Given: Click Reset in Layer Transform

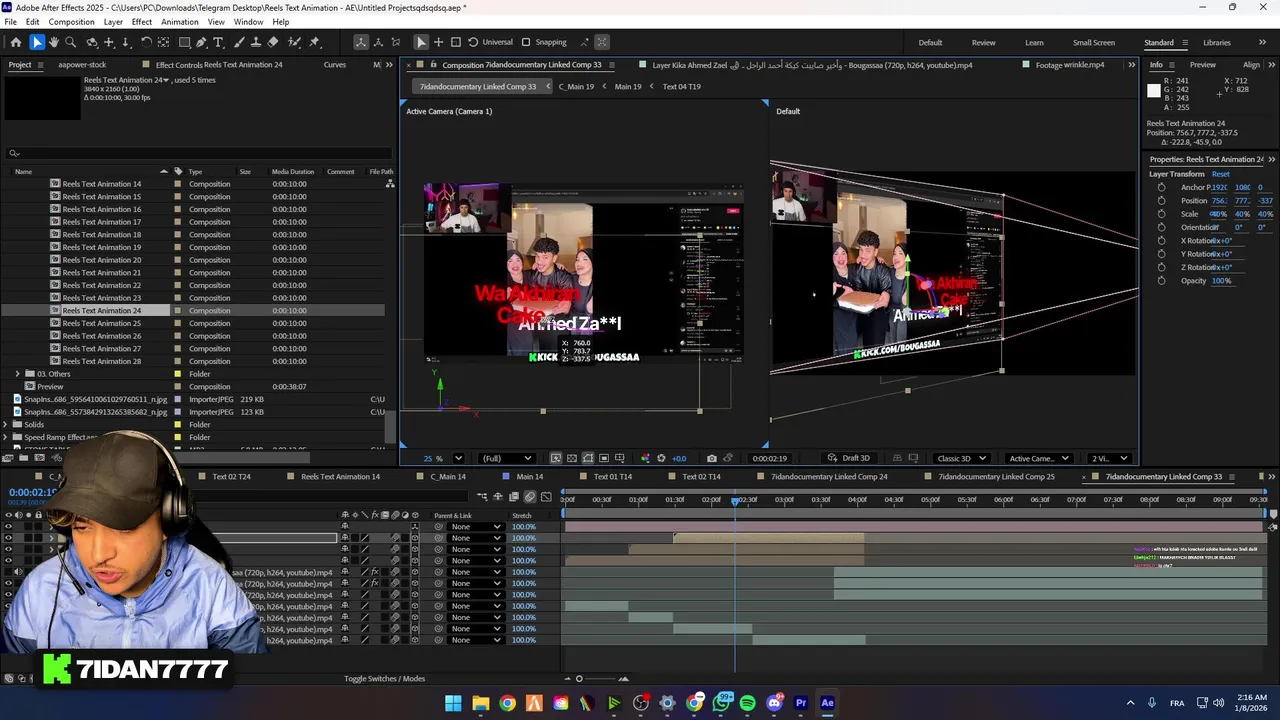Looking at the screenshot, I should pos(1220,174).
